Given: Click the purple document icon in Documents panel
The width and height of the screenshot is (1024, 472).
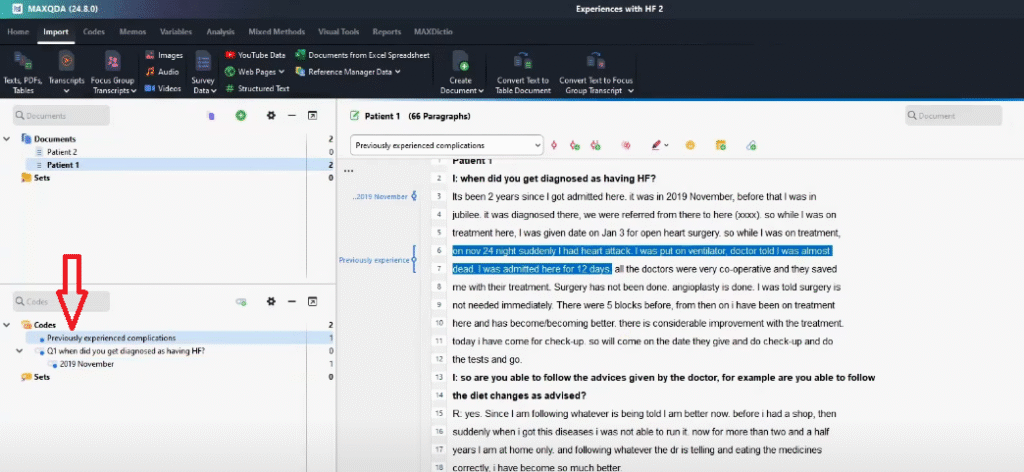Looking at the screenshot, I should [210, 116].
